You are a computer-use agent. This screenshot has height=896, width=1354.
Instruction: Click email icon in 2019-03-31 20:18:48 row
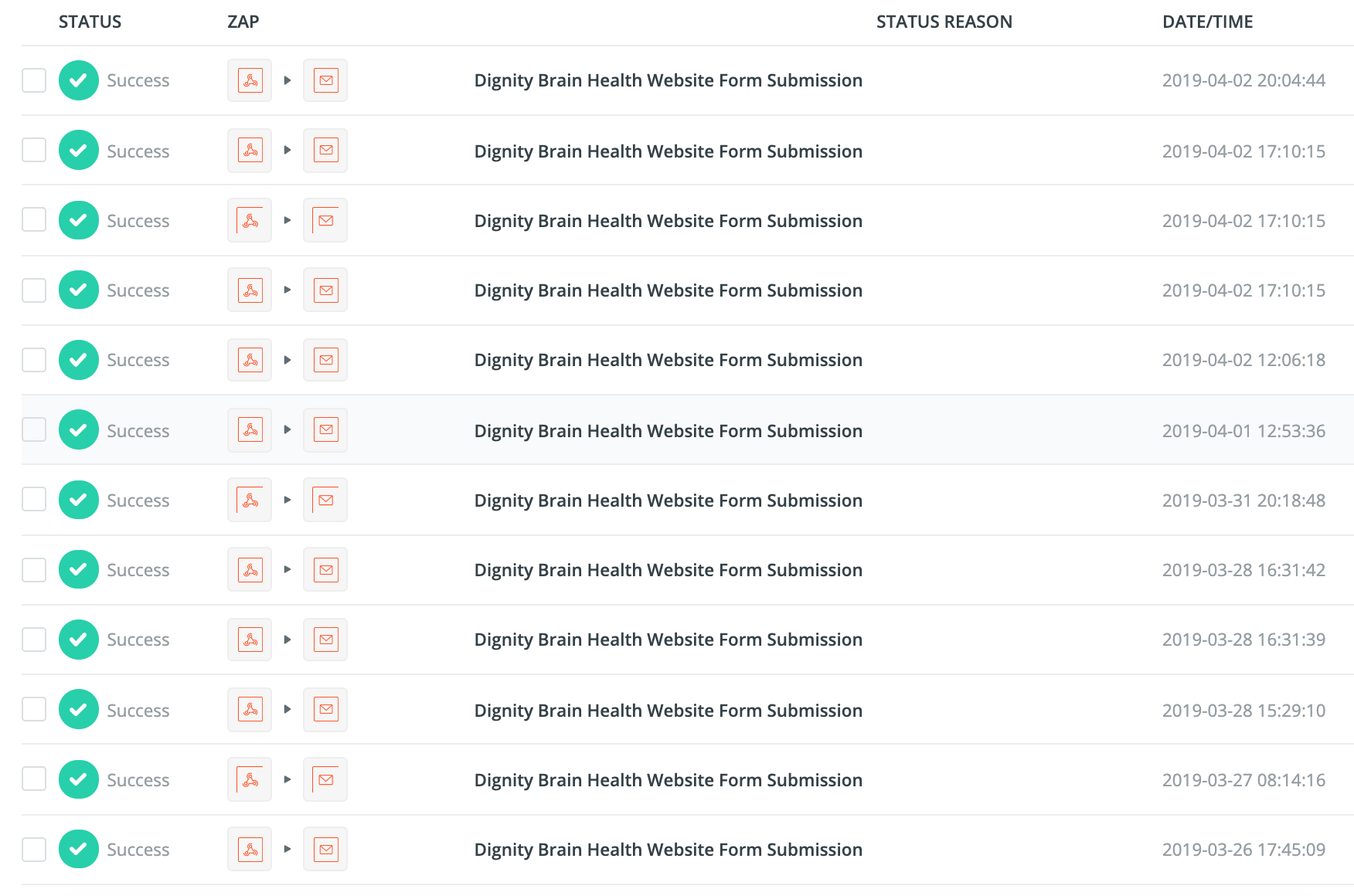pyautogui.click(x=325, y=500)
